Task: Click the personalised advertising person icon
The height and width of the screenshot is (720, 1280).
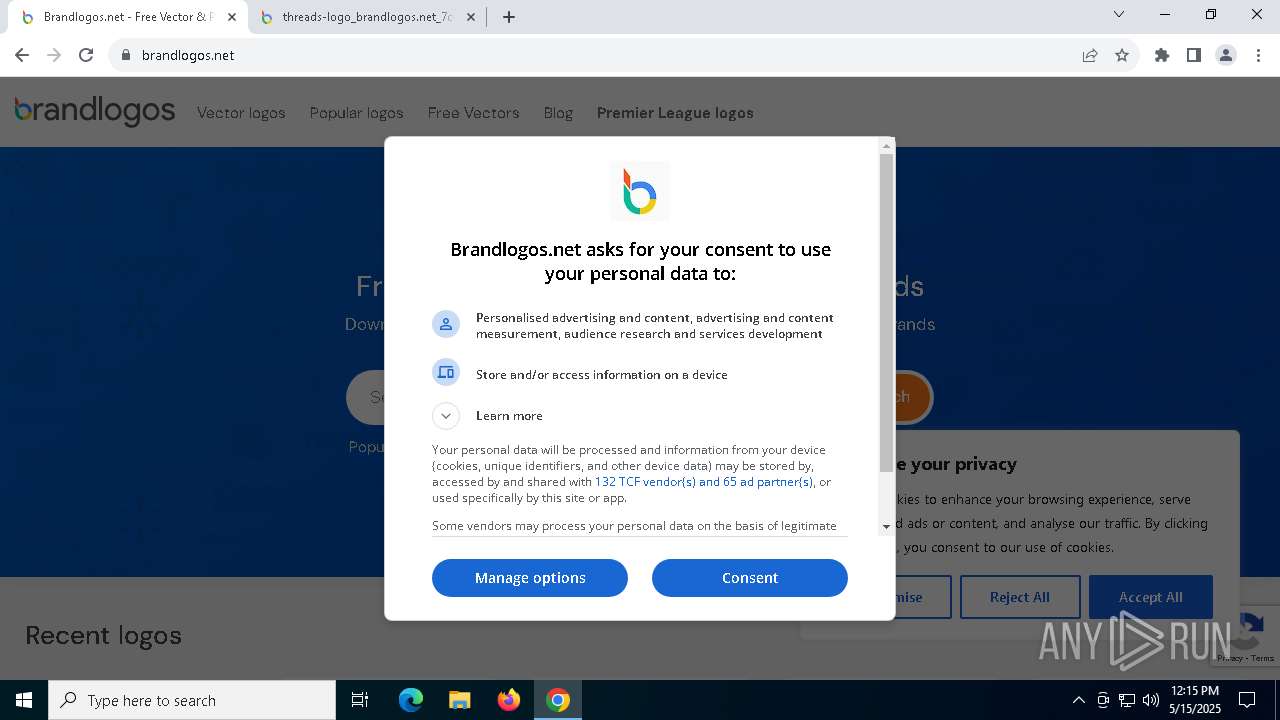Action: (x=446, y=324)
